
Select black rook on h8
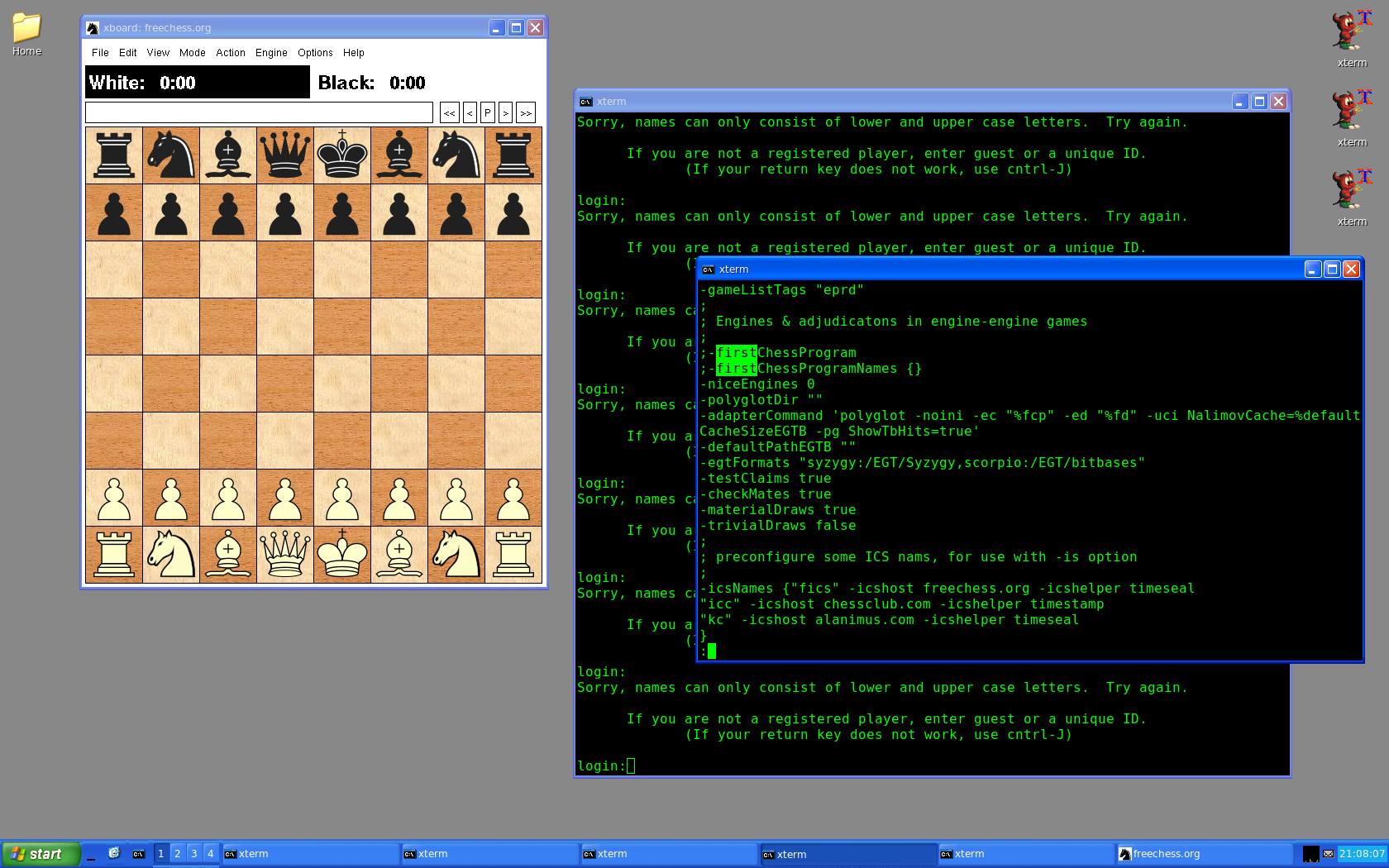click(513, 155)
